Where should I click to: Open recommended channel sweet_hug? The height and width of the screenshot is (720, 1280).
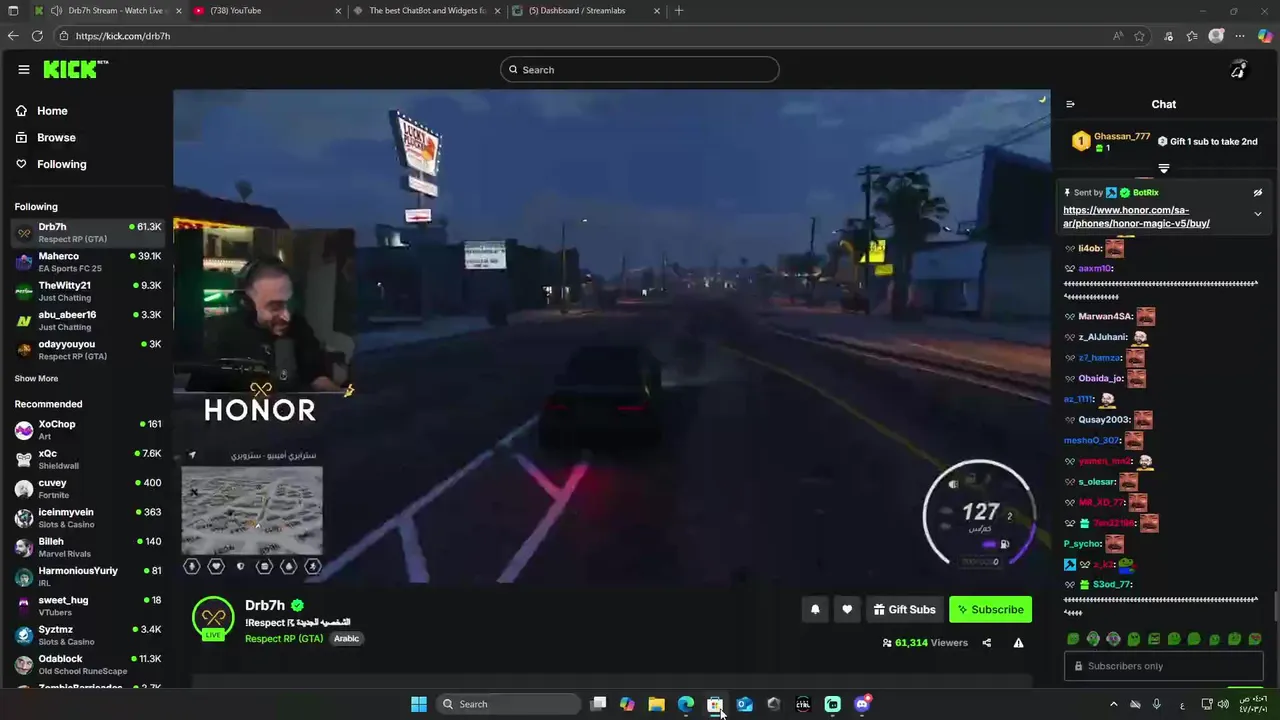pos(88,606)
